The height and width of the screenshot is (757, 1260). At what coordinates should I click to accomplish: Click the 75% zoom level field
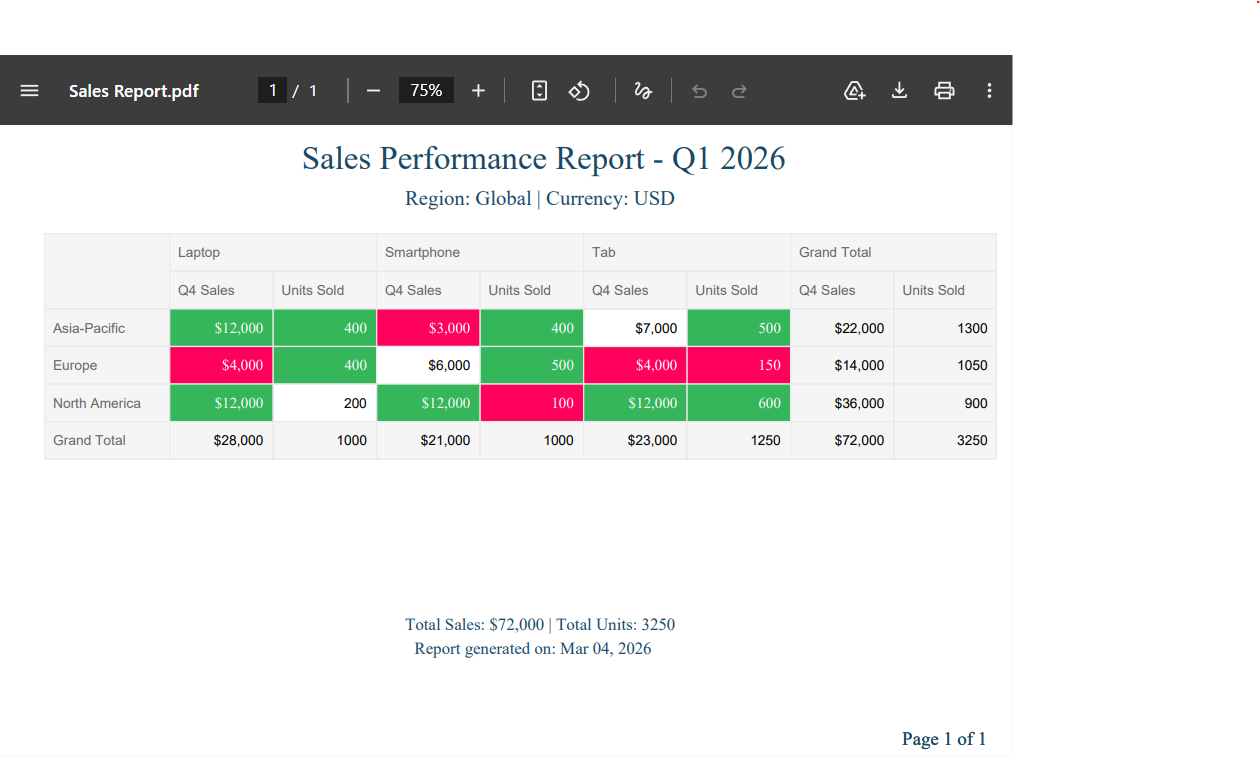pyautogui.click(x=426, y=91)
